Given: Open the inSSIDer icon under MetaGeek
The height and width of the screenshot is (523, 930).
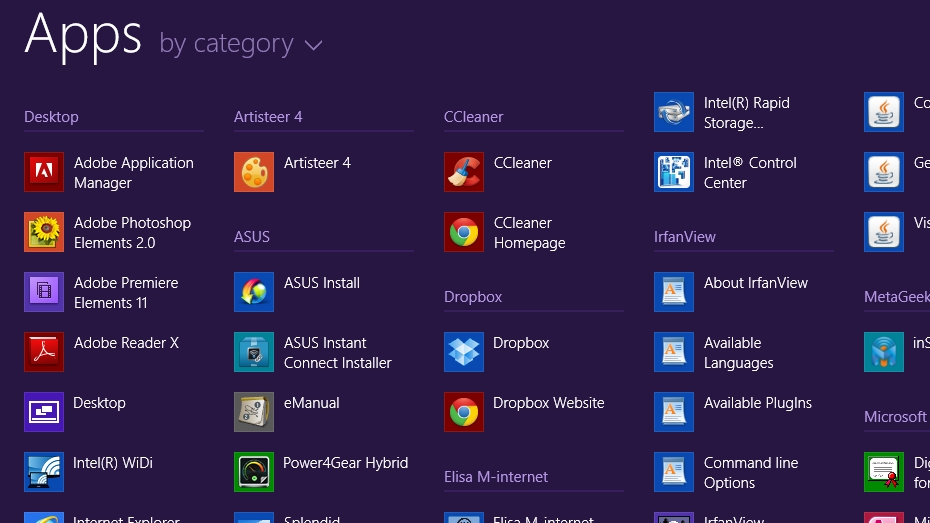Looking at the screenshot, I should click(x=884, y=352).
